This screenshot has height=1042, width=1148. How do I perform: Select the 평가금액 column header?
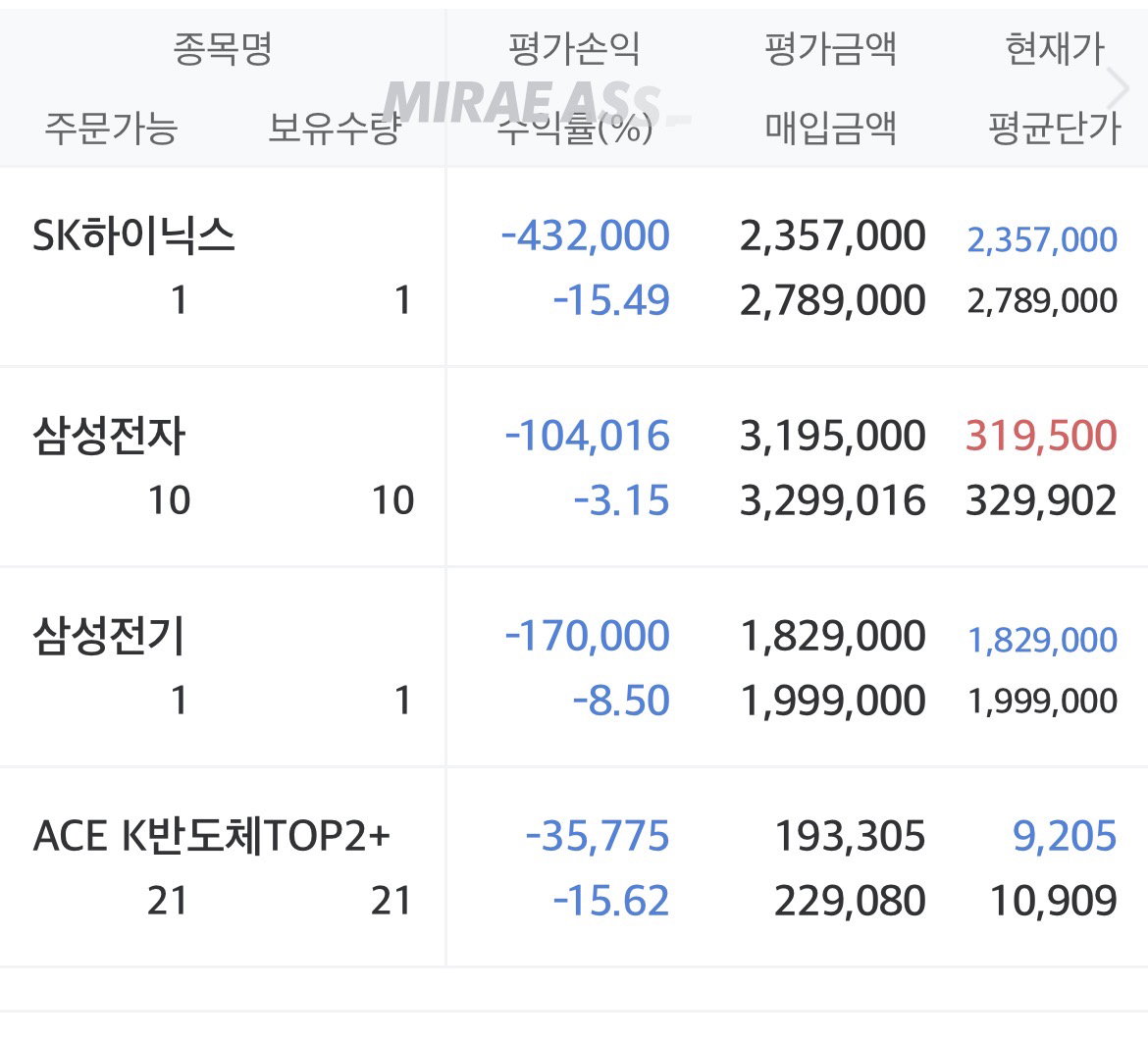click(x=831, y=49)
